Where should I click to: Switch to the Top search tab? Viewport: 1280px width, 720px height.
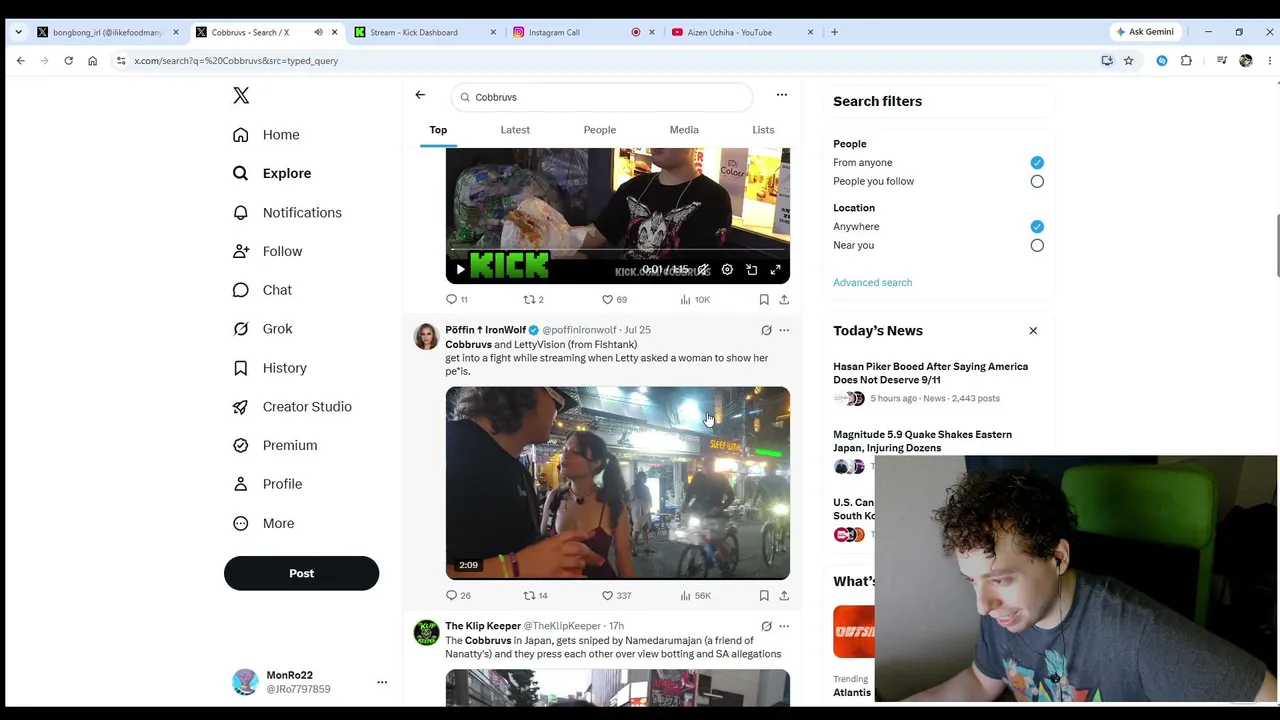tap(438, 130)
